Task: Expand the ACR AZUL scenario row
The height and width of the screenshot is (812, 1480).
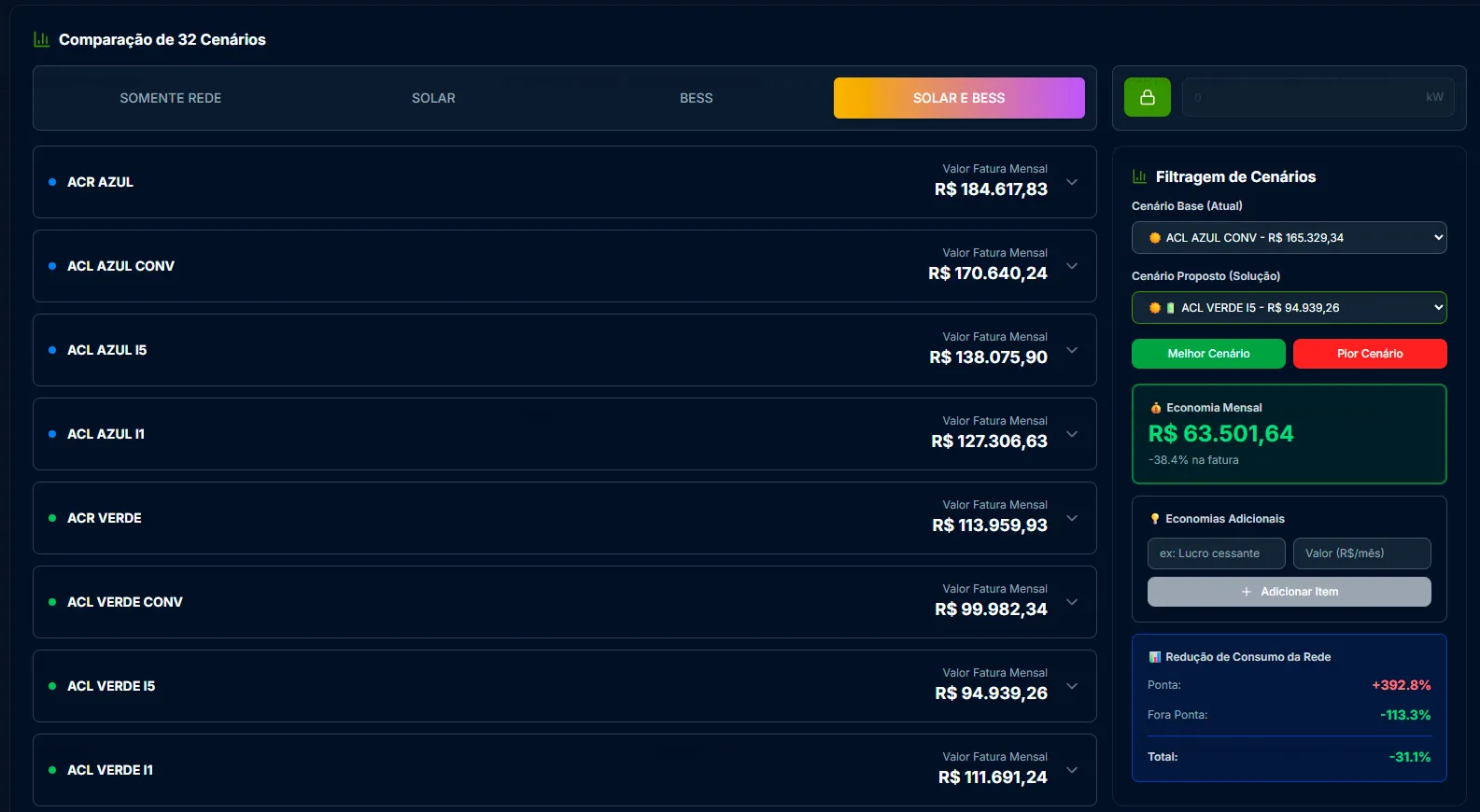Action: click(1072, 182)
